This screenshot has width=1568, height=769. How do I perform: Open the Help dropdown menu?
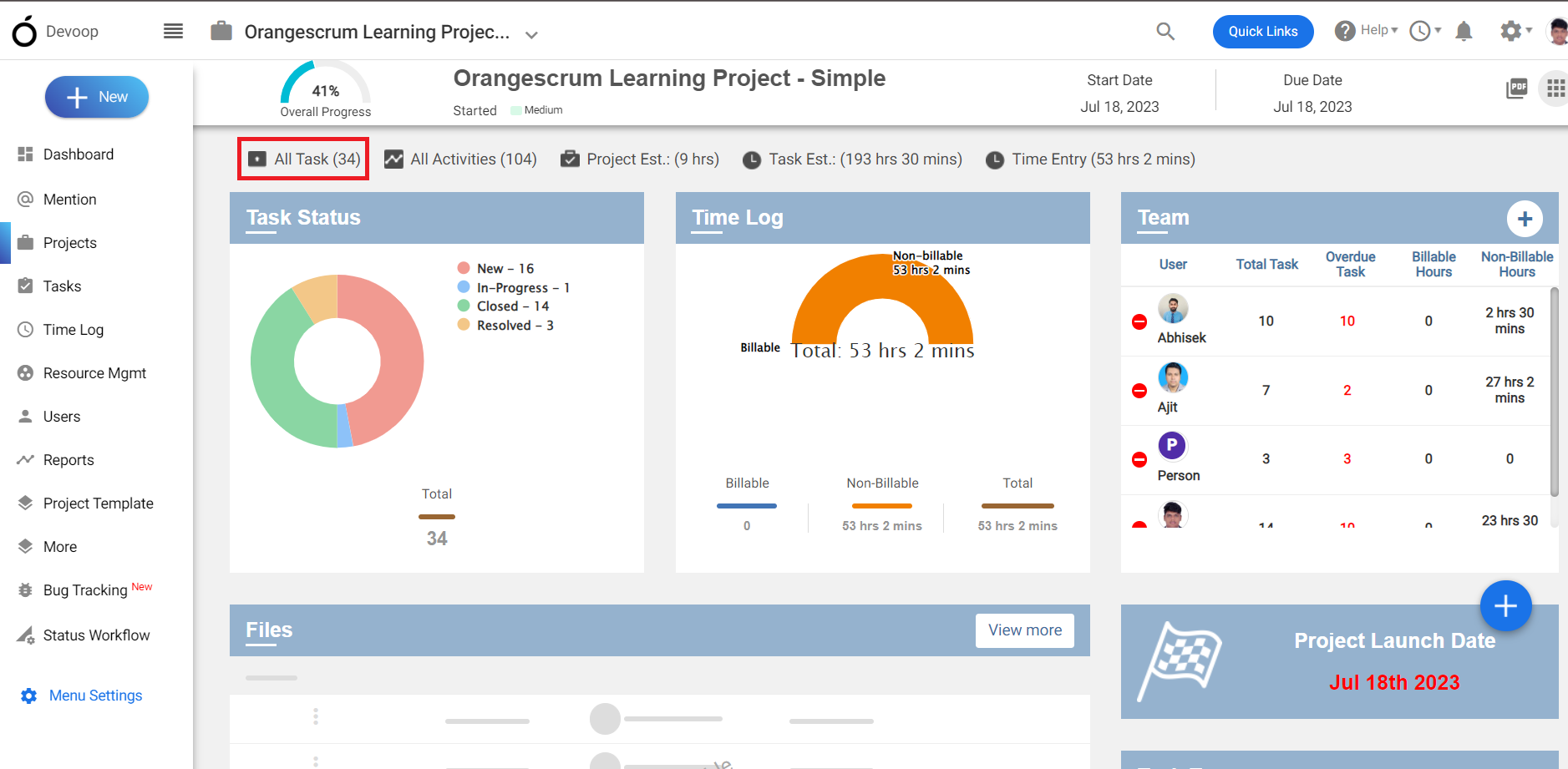pyautogui.click(x=1366, y=31)
